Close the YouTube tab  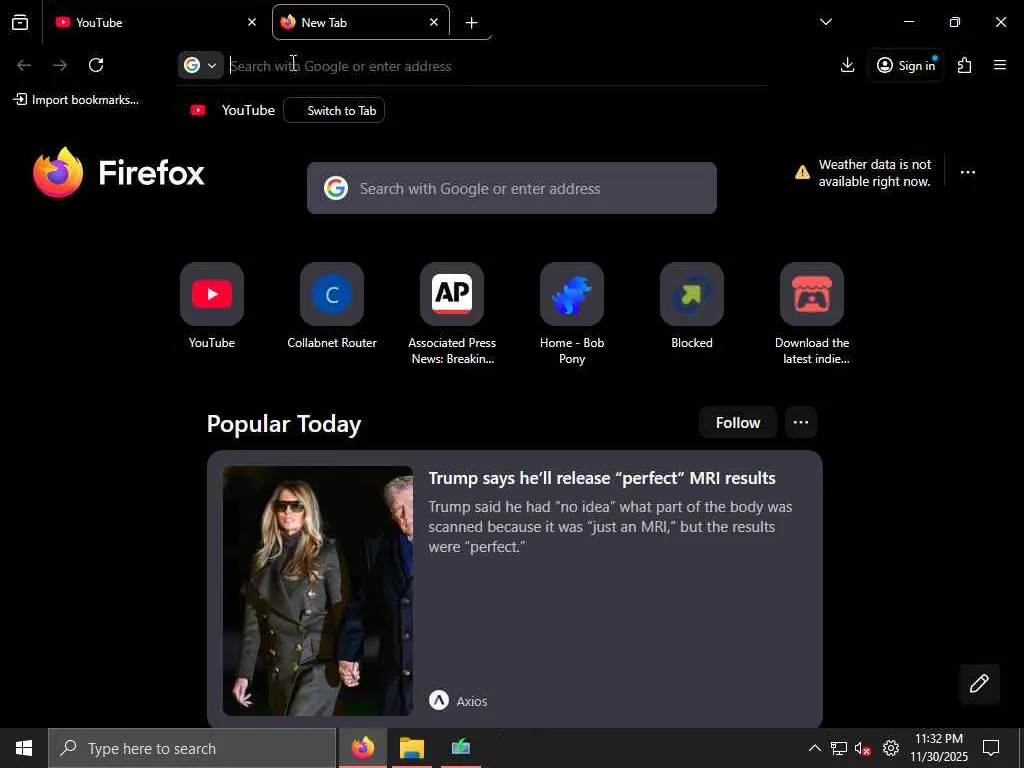click(252, 23)
